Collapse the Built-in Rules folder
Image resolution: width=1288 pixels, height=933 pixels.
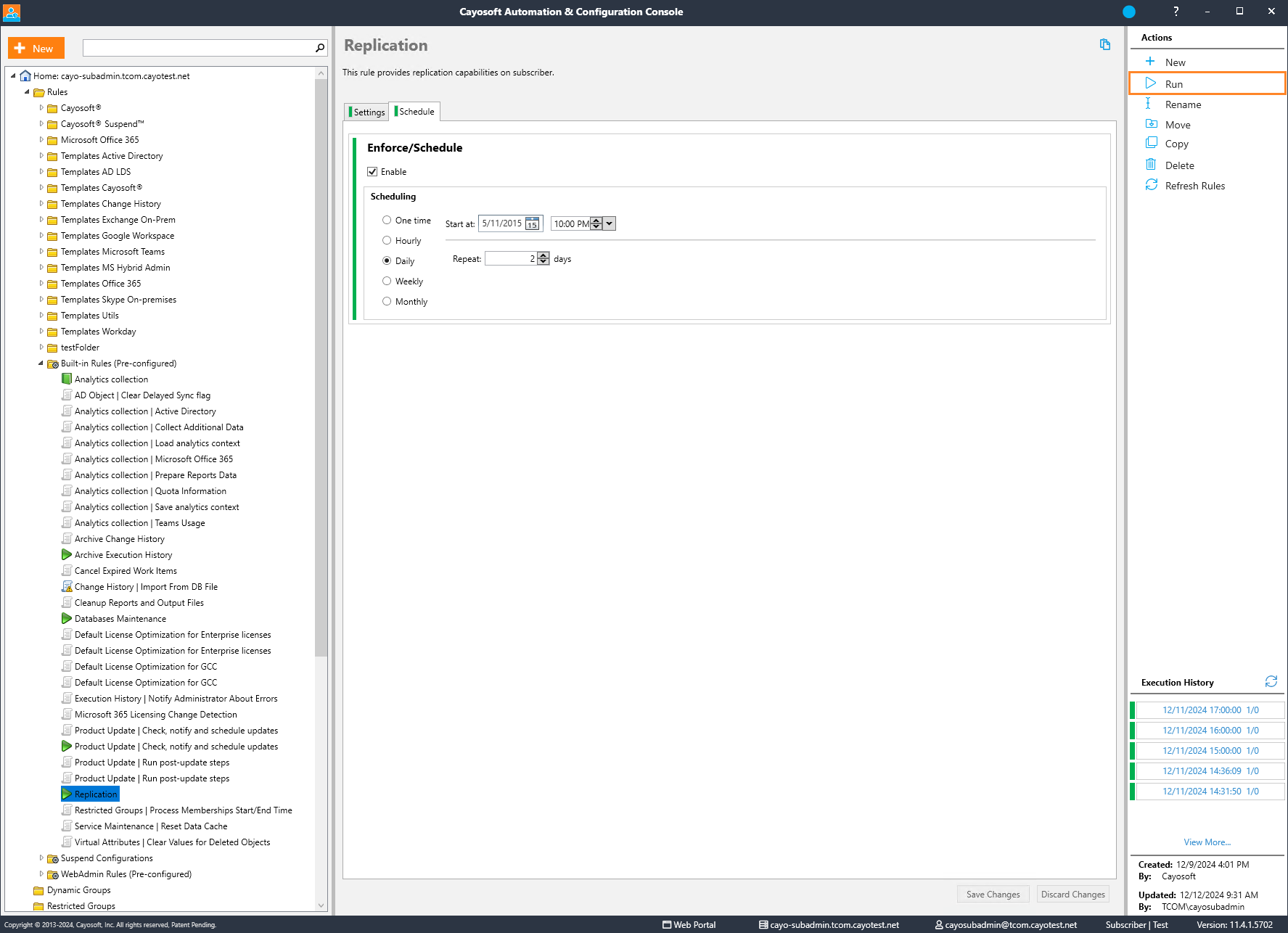[x=41, y=363]
